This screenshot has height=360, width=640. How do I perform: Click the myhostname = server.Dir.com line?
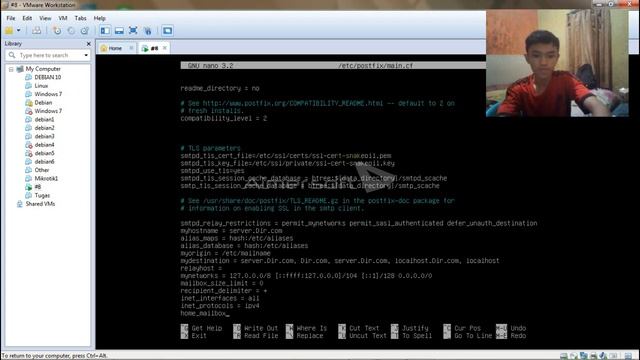[x=231, y=231]
